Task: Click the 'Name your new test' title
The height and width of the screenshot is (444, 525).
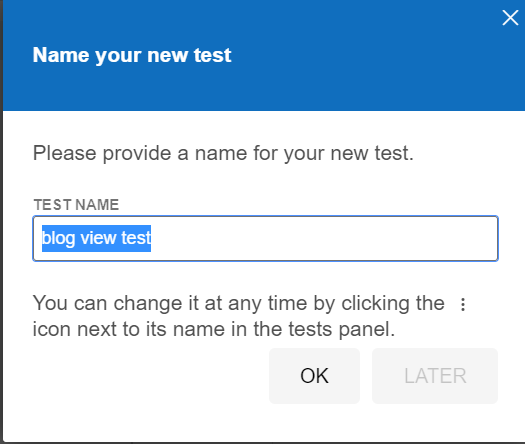Action: point(132,55)
